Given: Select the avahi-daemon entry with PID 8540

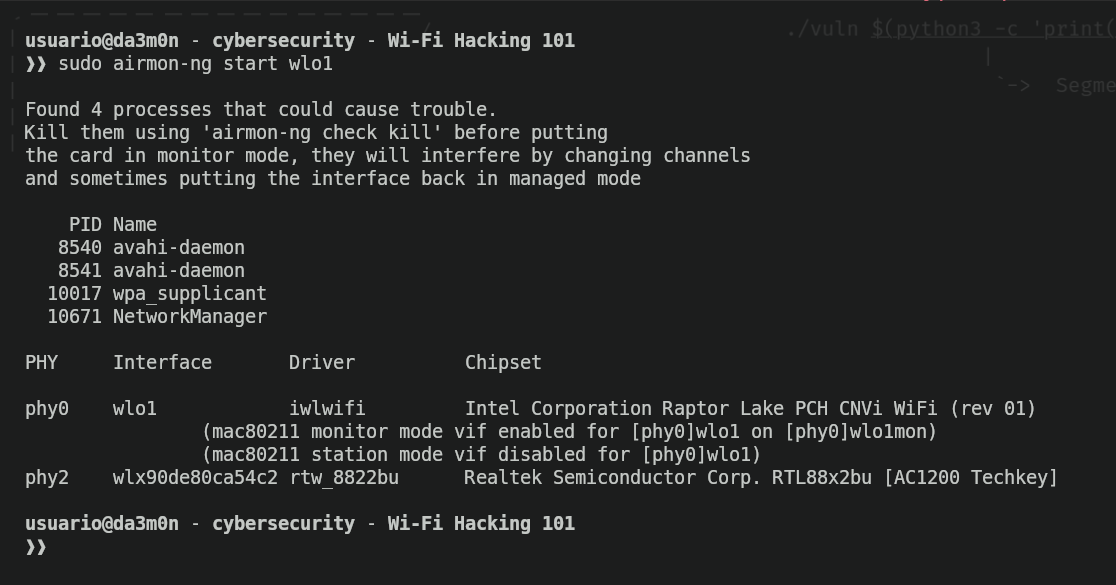Looking at the screenshot, I should [178, 247].
